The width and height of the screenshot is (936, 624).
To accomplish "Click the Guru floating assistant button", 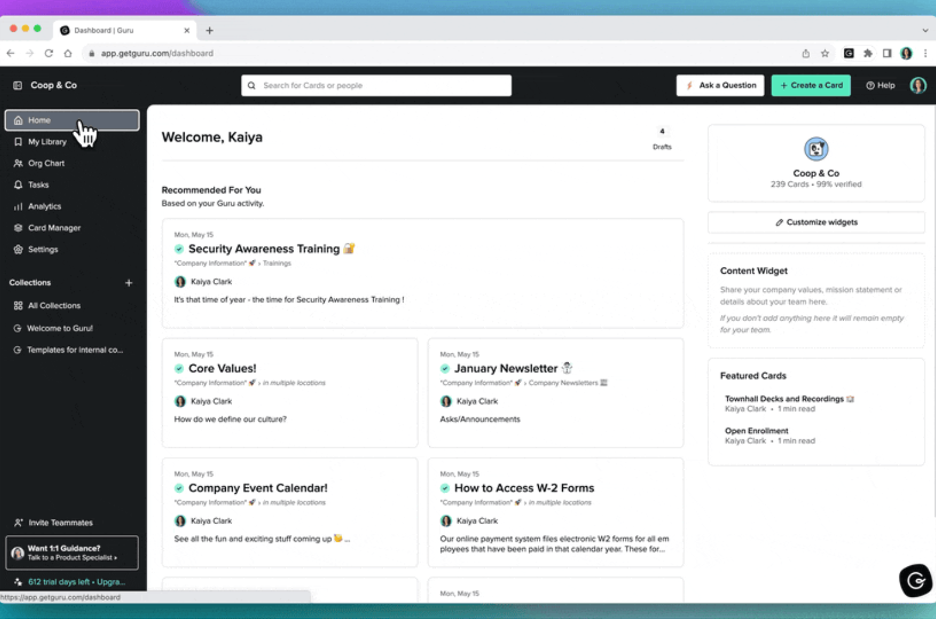I will tap(915, 580).
